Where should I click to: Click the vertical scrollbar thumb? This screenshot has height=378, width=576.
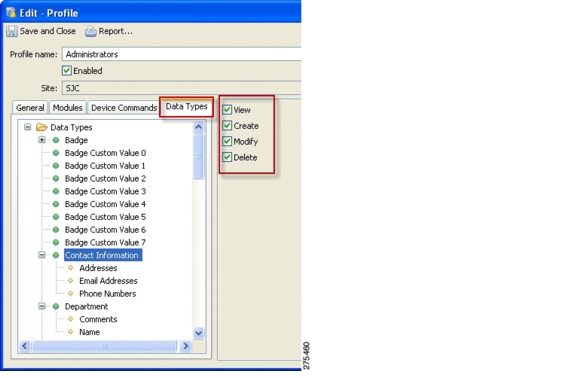198,156
